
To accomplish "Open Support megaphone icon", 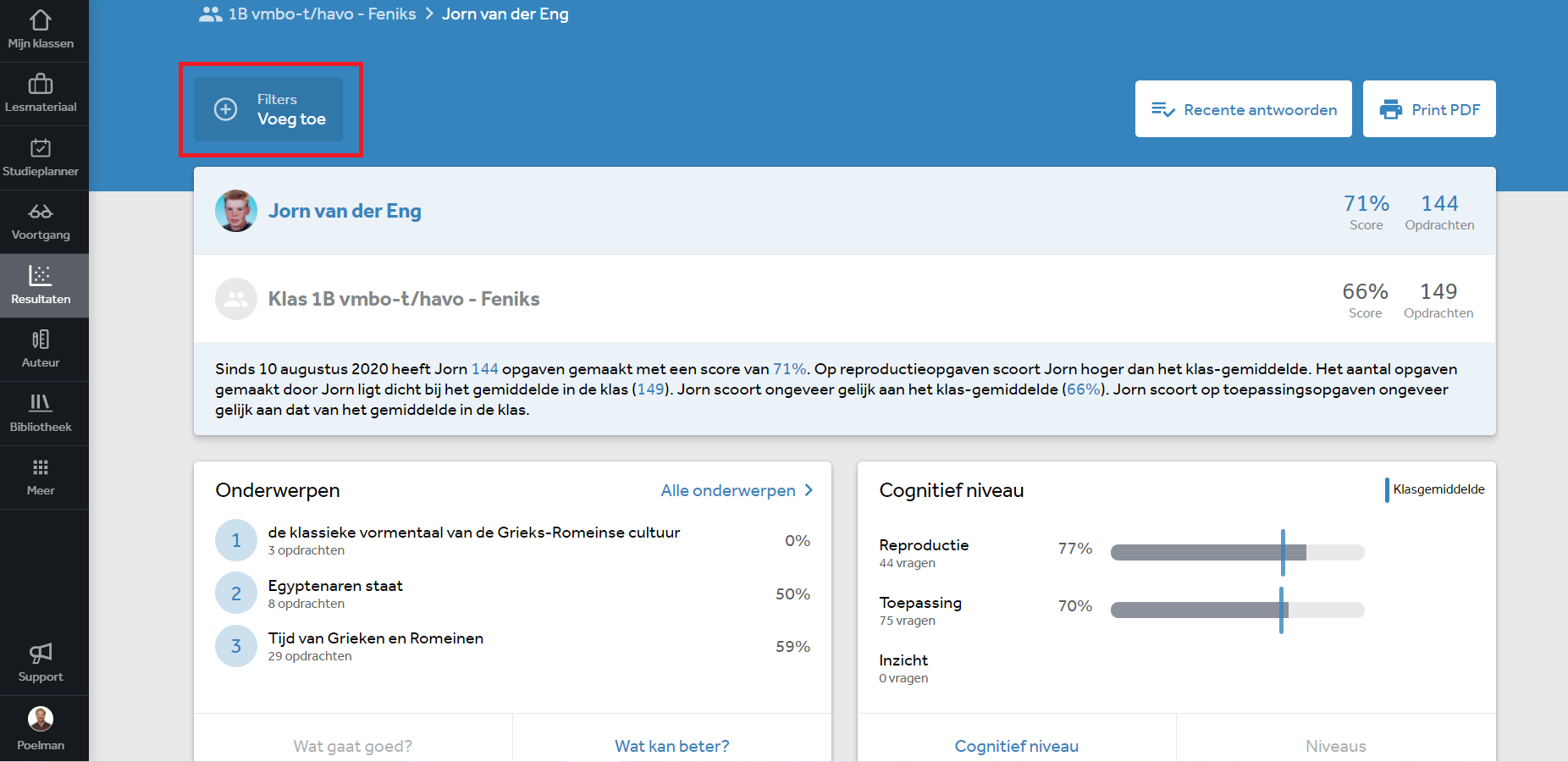I will pyautogui.click(x=41, y=653).
